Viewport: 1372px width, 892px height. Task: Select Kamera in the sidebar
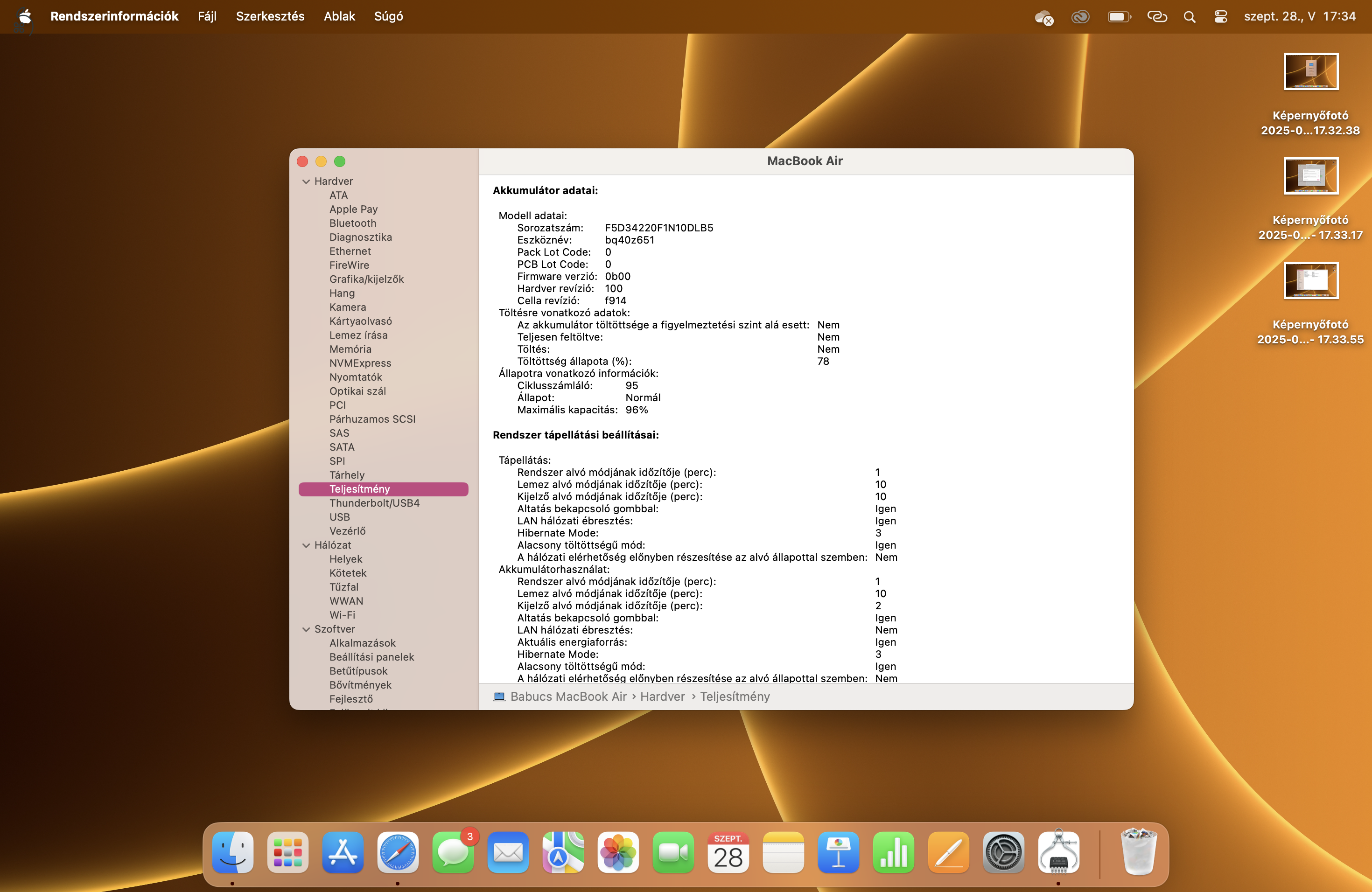[x=348, y=307]
